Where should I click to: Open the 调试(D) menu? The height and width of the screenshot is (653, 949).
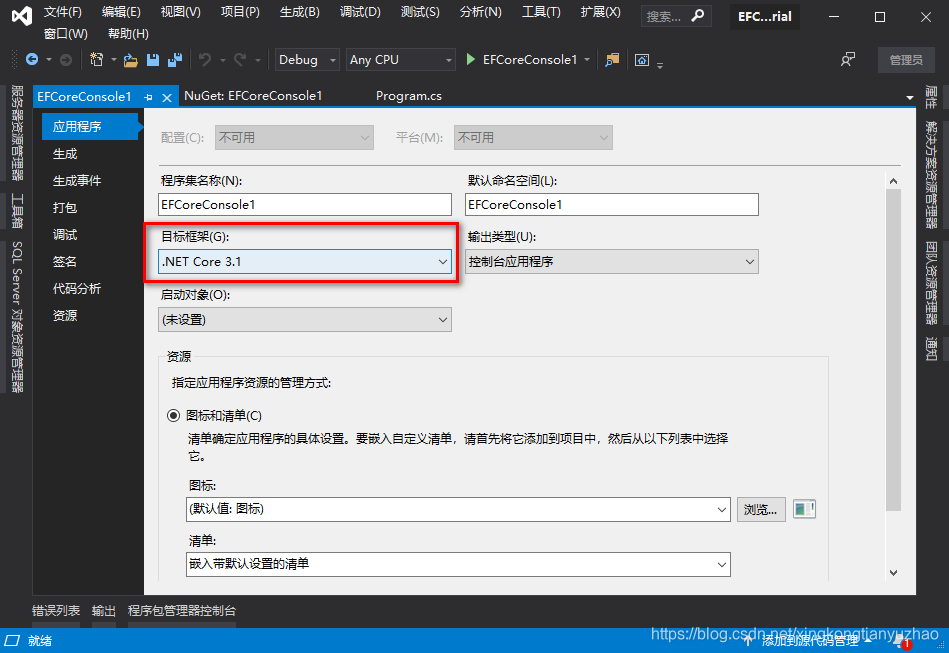point(360,11)
